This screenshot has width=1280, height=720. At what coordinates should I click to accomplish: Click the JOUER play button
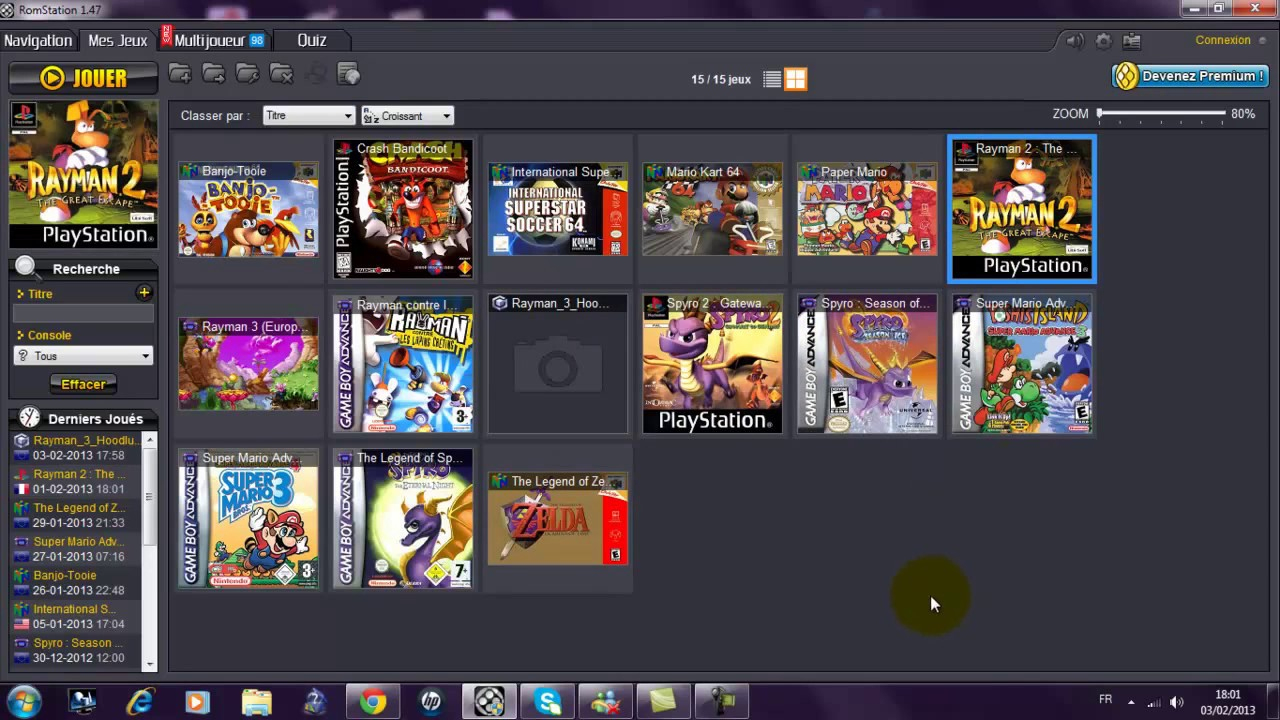83,78
